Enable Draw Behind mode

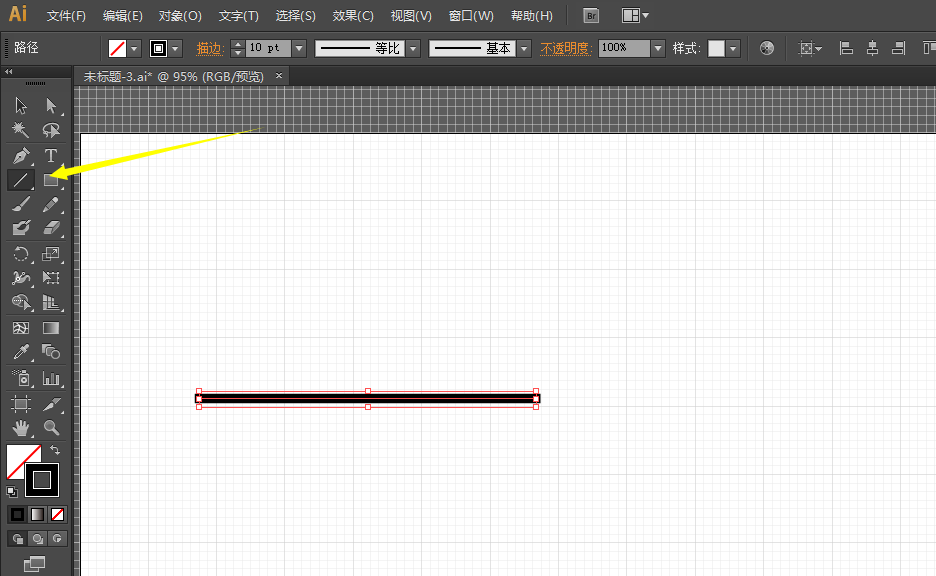(38, 539)
